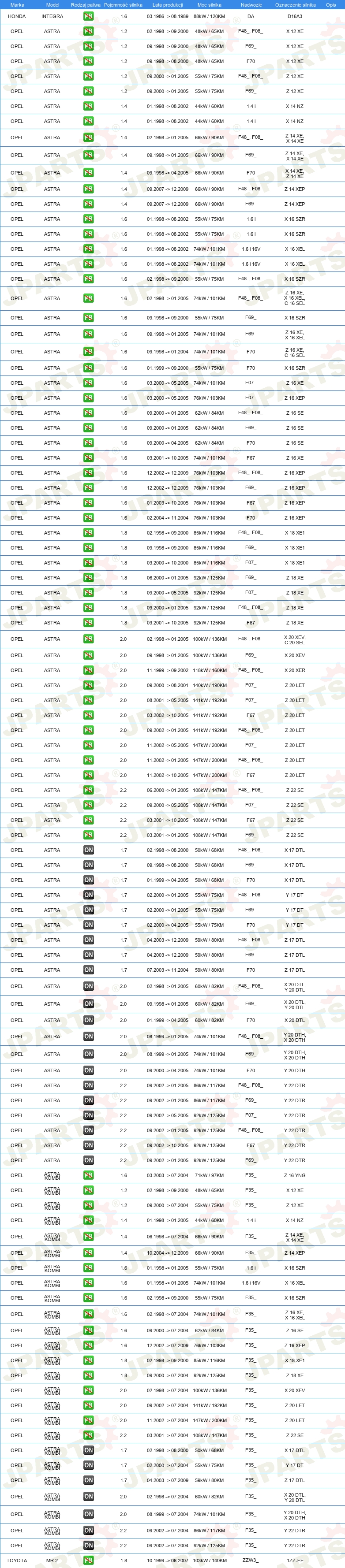Screen dimensions: 345x1568
Task: Select power cell 118kW / 160KM
Action: [x=210, y=671]
